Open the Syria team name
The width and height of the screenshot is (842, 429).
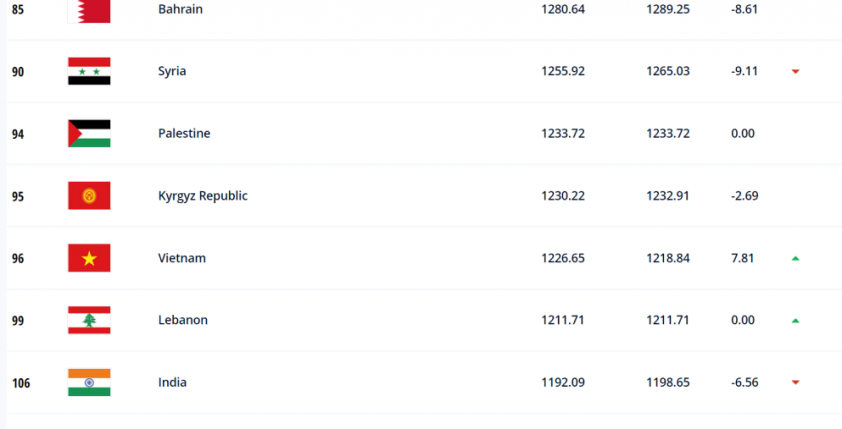pyautogui.click(x=172, y=71)
